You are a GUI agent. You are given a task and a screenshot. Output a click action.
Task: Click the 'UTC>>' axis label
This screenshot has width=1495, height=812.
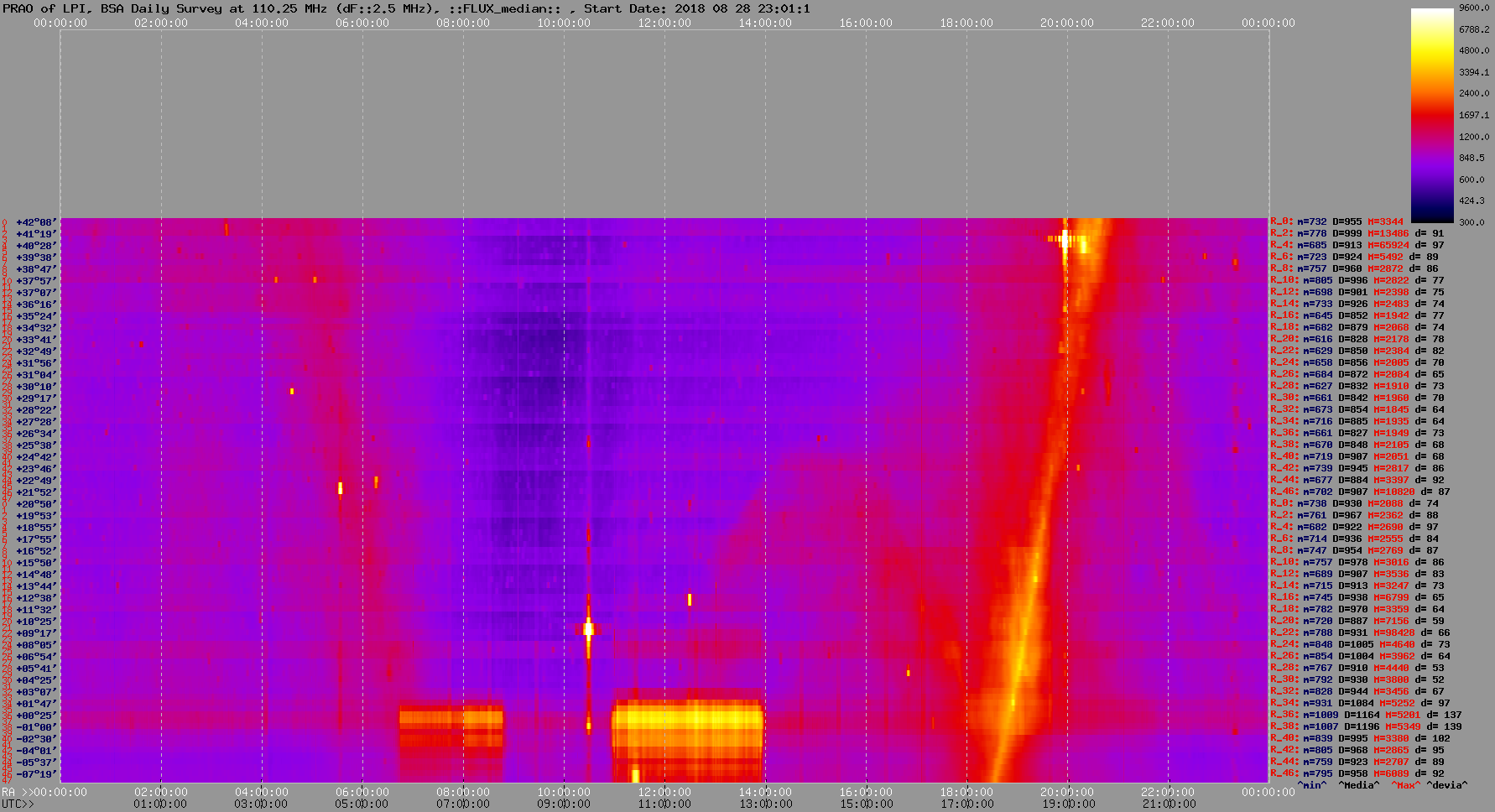pos(18,804)
